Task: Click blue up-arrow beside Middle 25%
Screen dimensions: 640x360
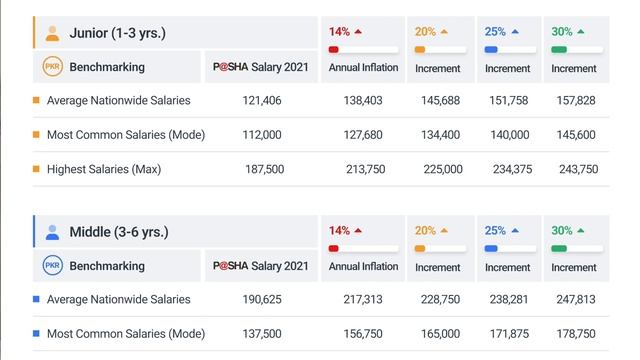Action: click(x=515, y=231)
